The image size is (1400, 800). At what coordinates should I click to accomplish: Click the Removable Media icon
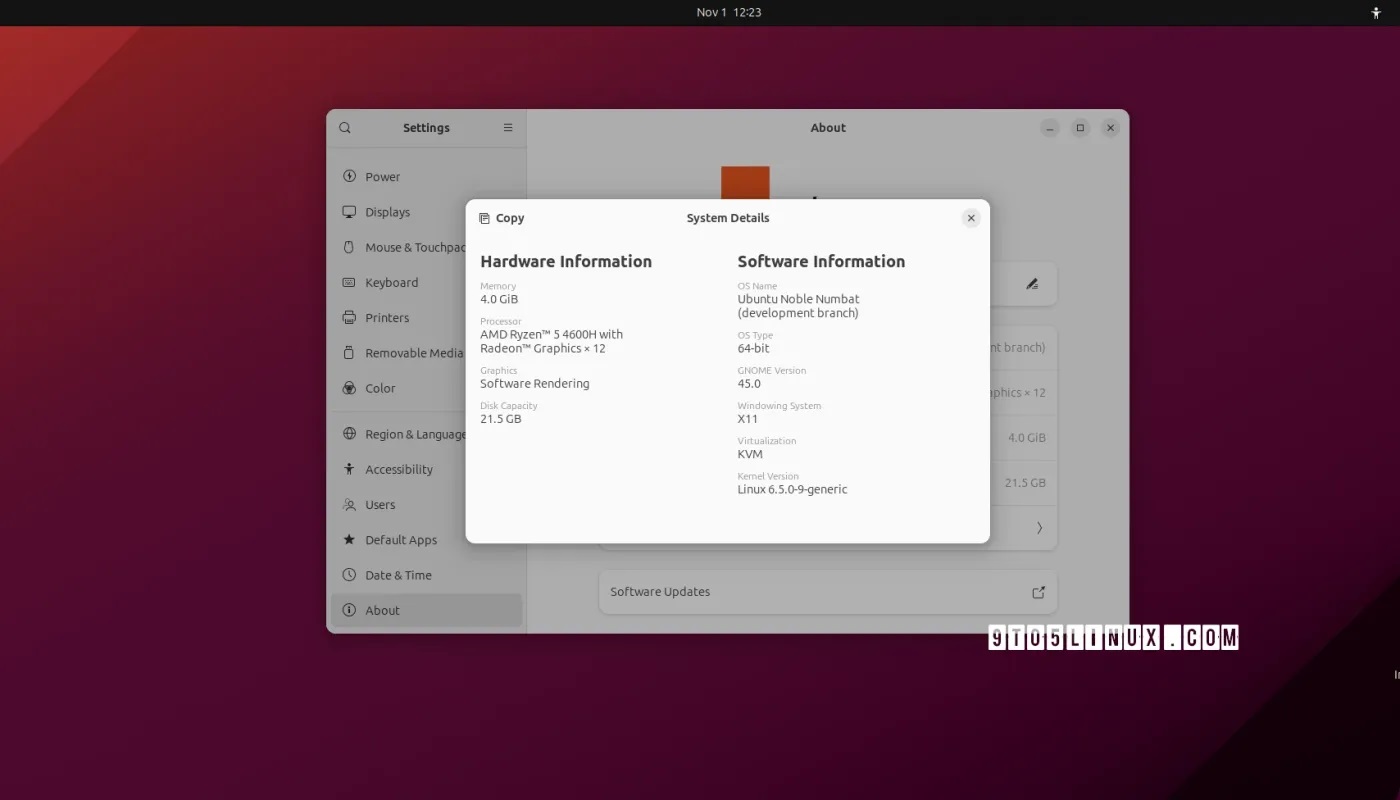349,353
